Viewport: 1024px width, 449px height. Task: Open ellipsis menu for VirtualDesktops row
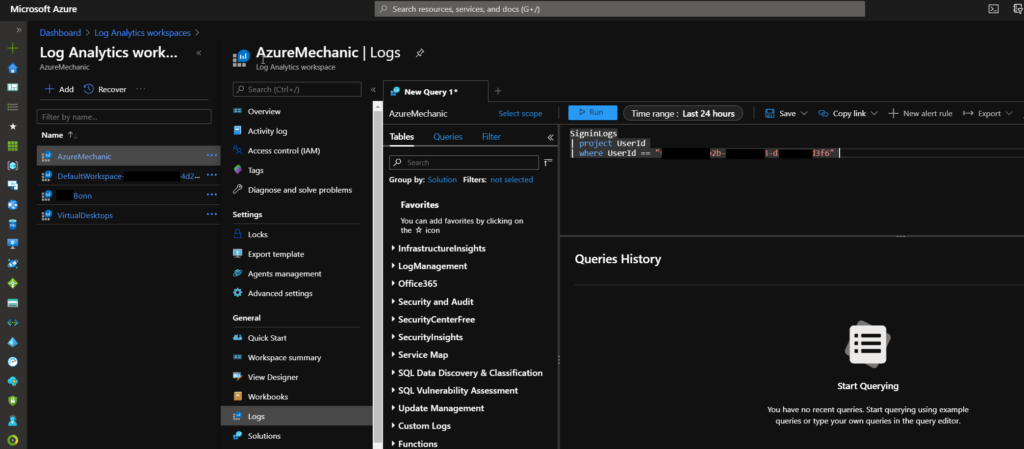212,215
